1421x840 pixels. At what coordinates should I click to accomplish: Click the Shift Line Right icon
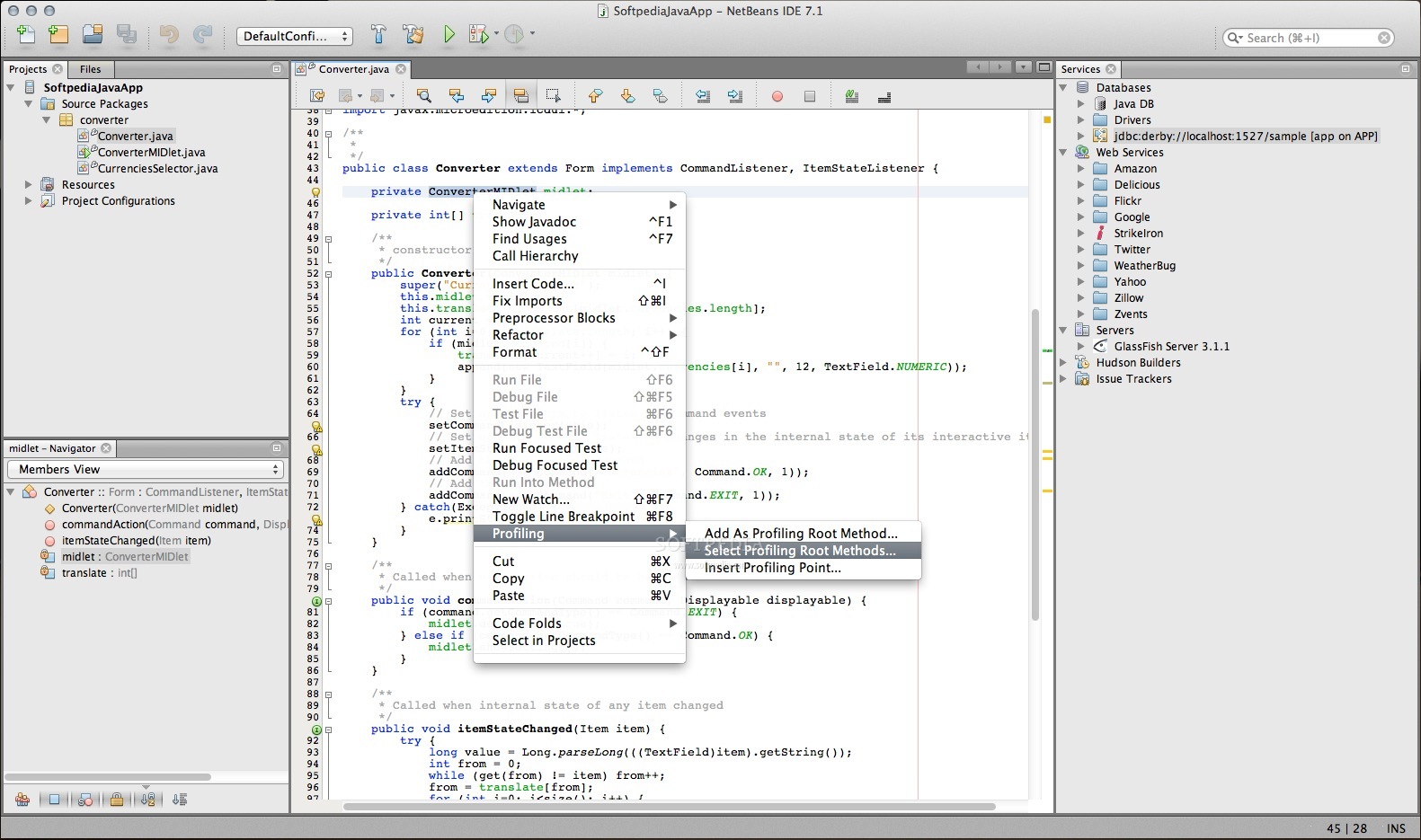point(735,95)
